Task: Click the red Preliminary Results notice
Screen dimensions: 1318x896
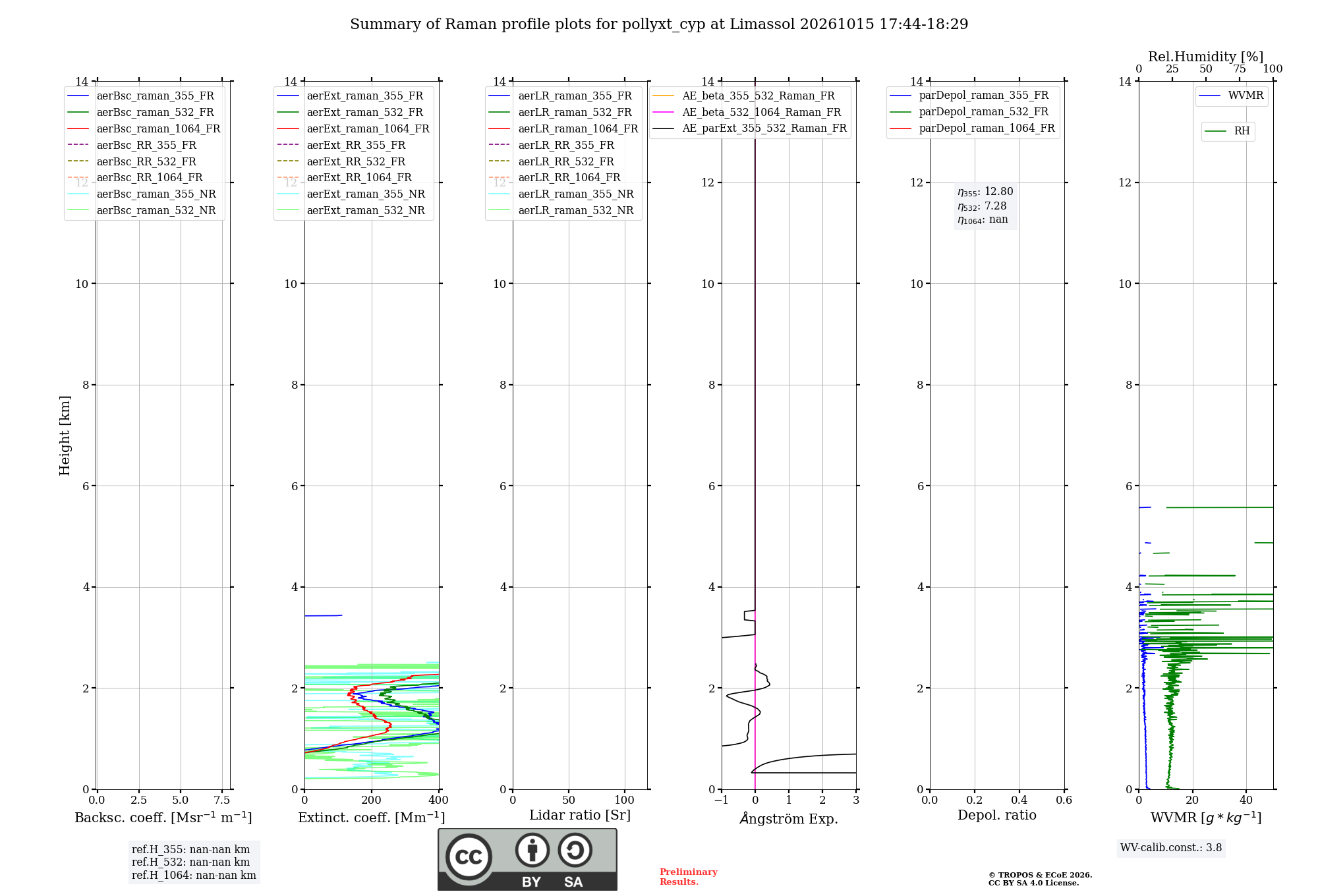Action: [689, 877]
